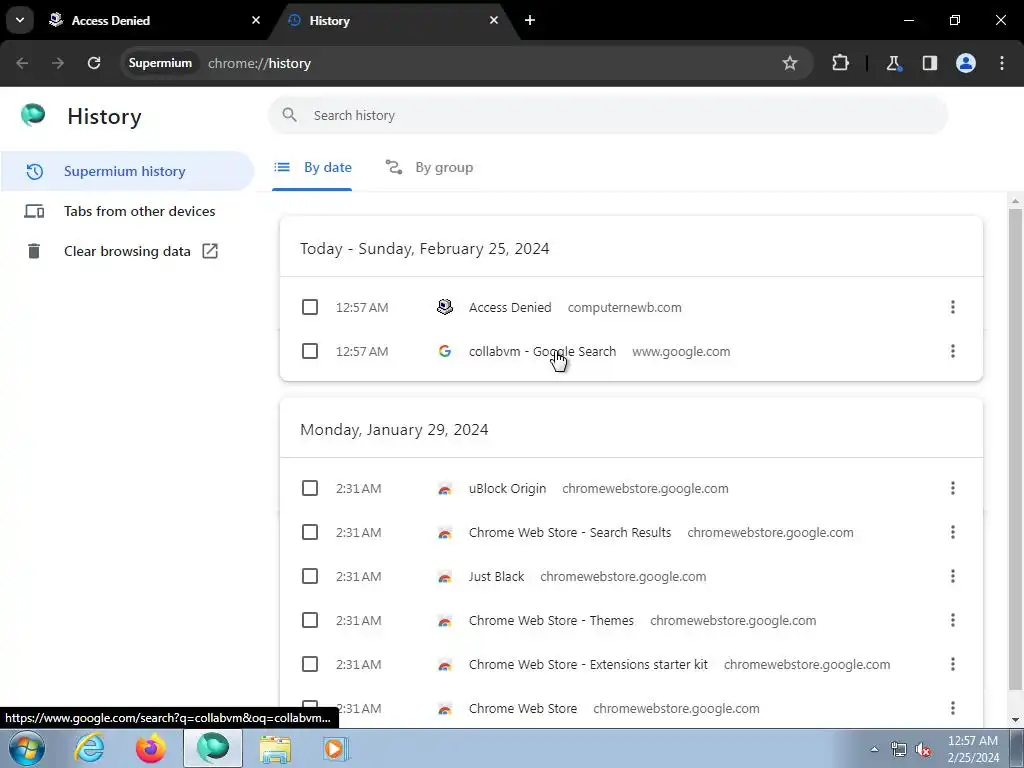Bookmark this page with the star icon
1024x768 pixels.
[x=790, y=63]
